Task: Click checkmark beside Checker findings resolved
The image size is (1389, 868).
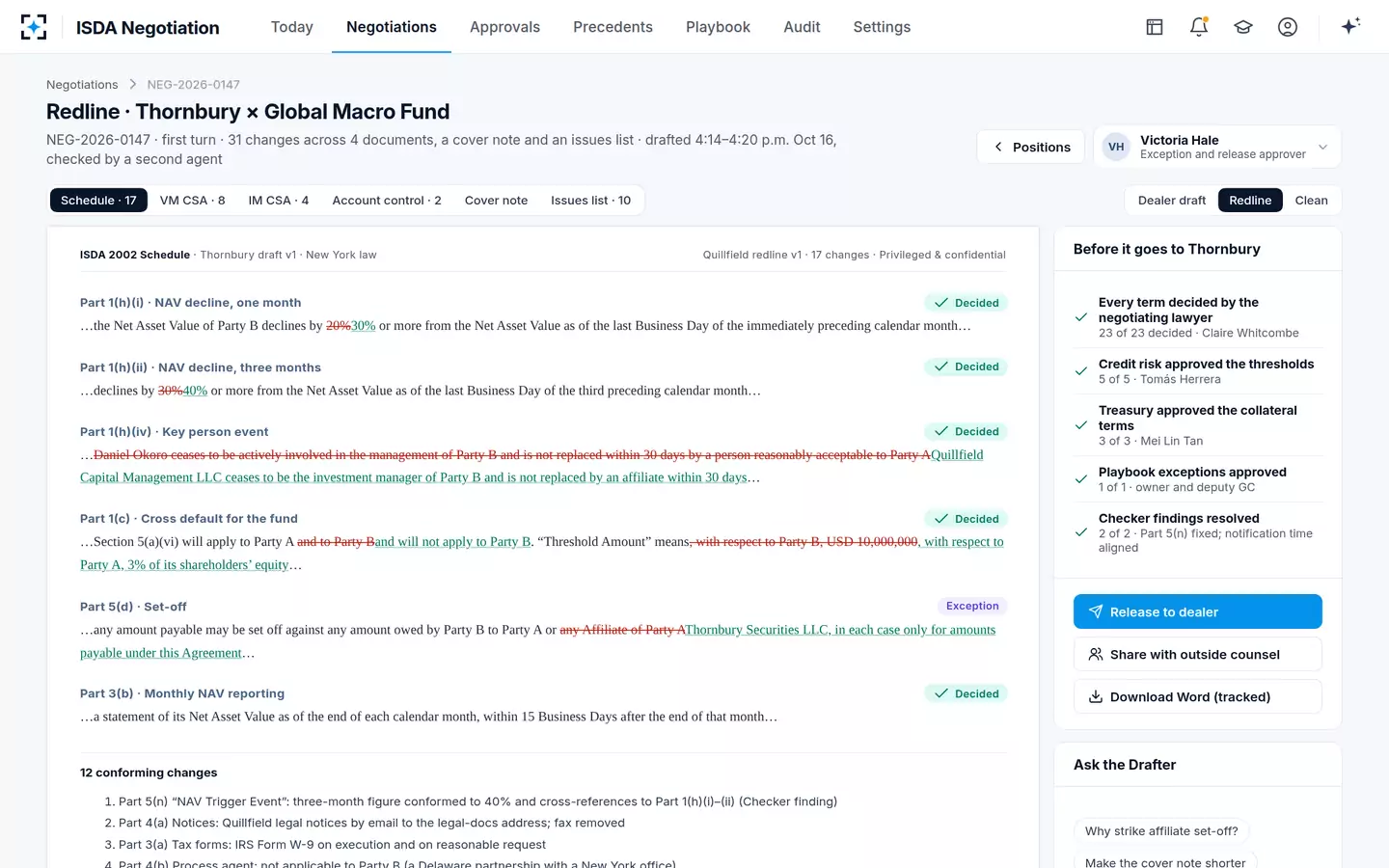Action: 1081,532
